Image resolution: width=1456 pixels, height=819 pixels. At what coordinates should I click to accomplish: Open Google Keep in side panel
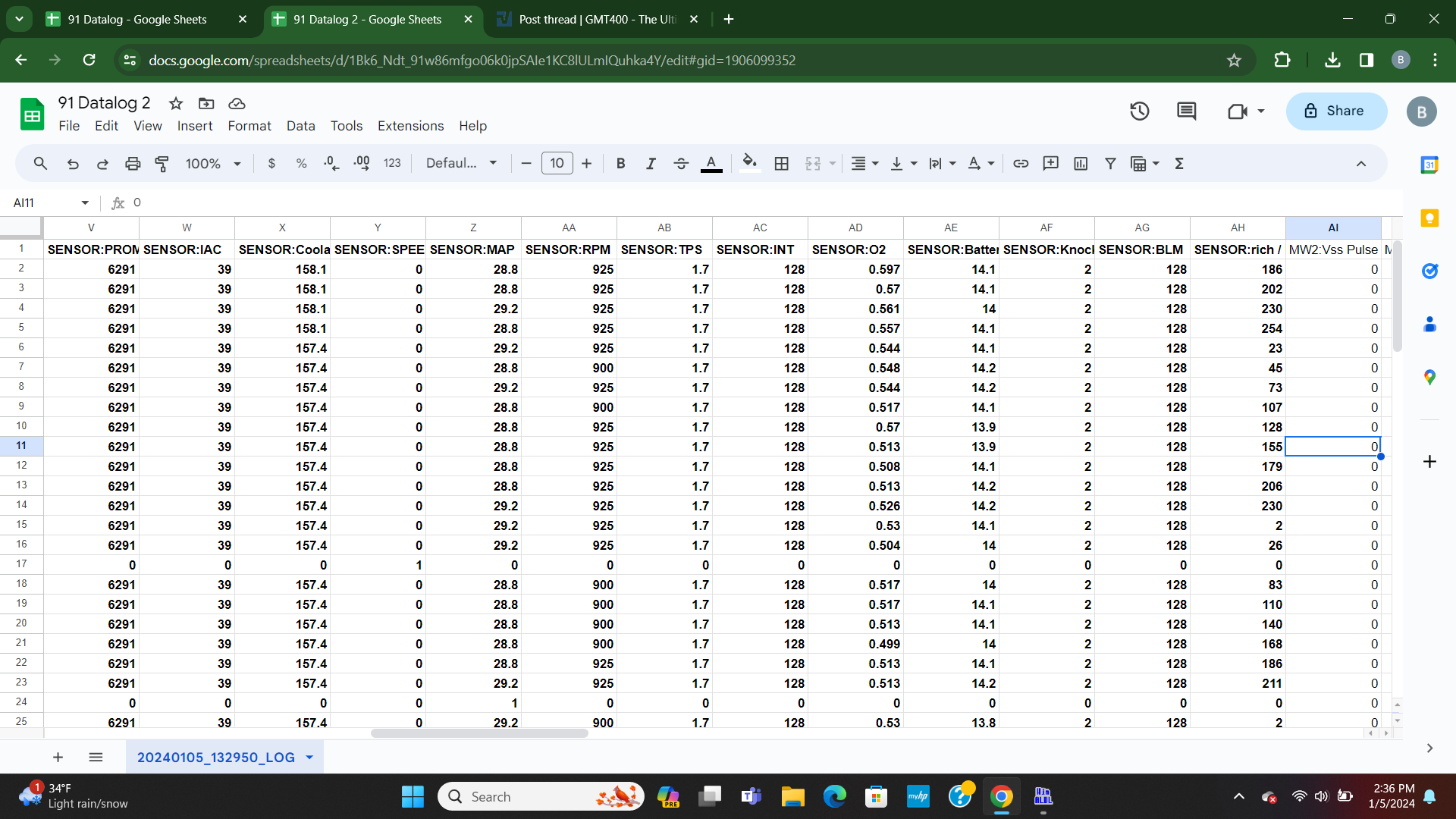(x=1429, y=218)
